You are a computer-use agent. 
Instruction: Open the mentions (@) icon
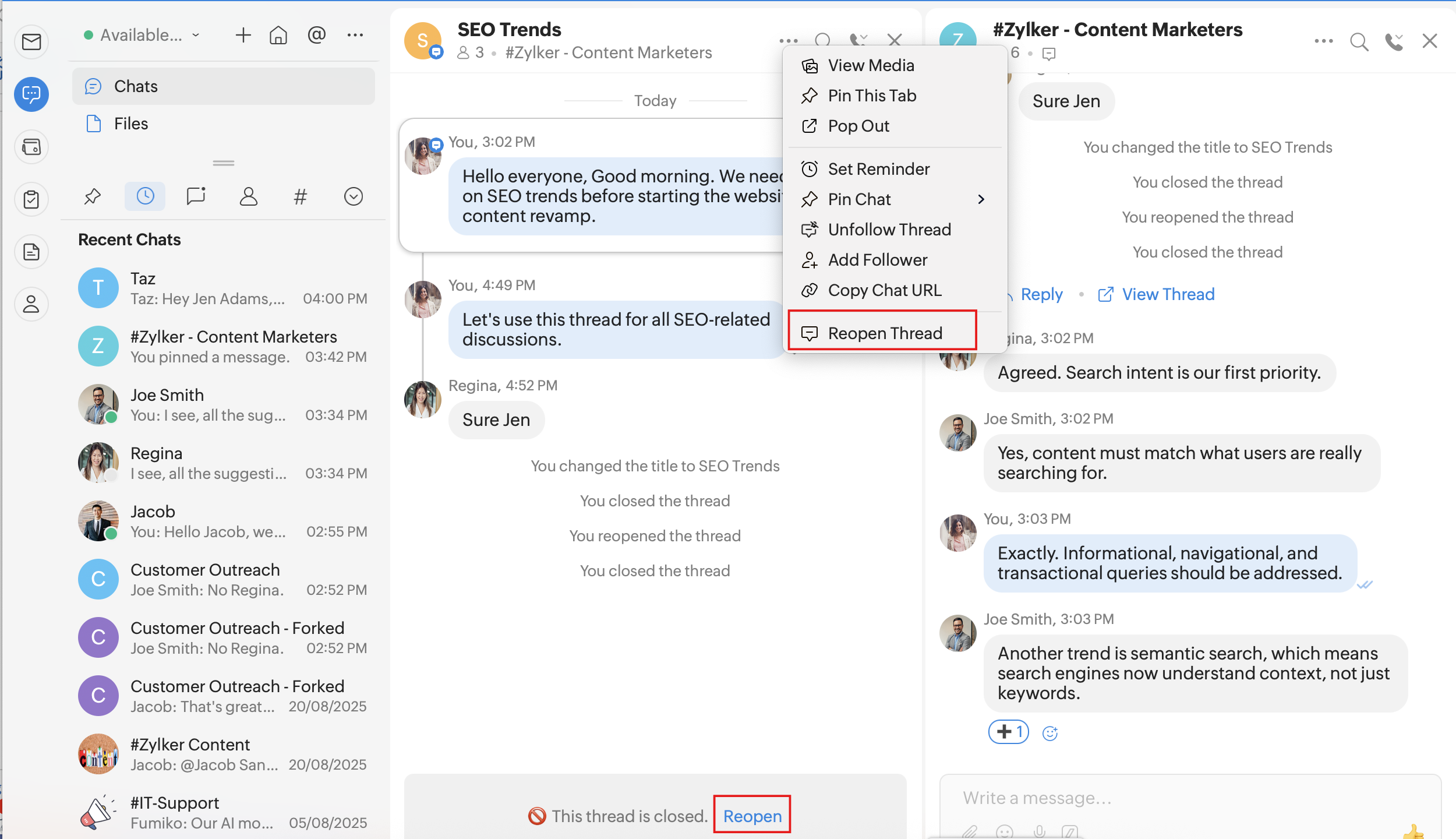click(x=316, y=36)
